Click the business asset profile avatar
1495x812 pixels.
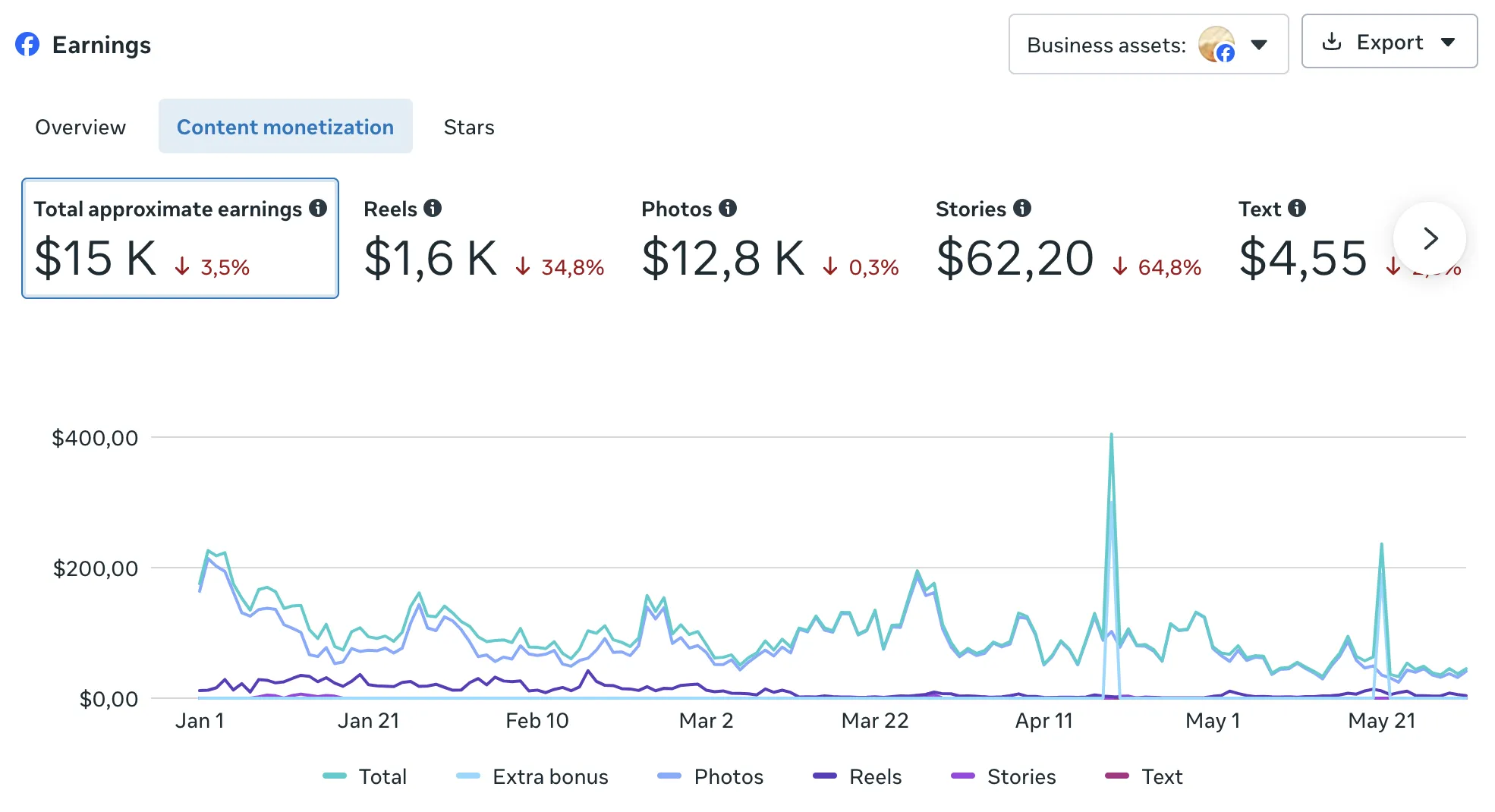pyautogui.click(x=1216, y=44)
